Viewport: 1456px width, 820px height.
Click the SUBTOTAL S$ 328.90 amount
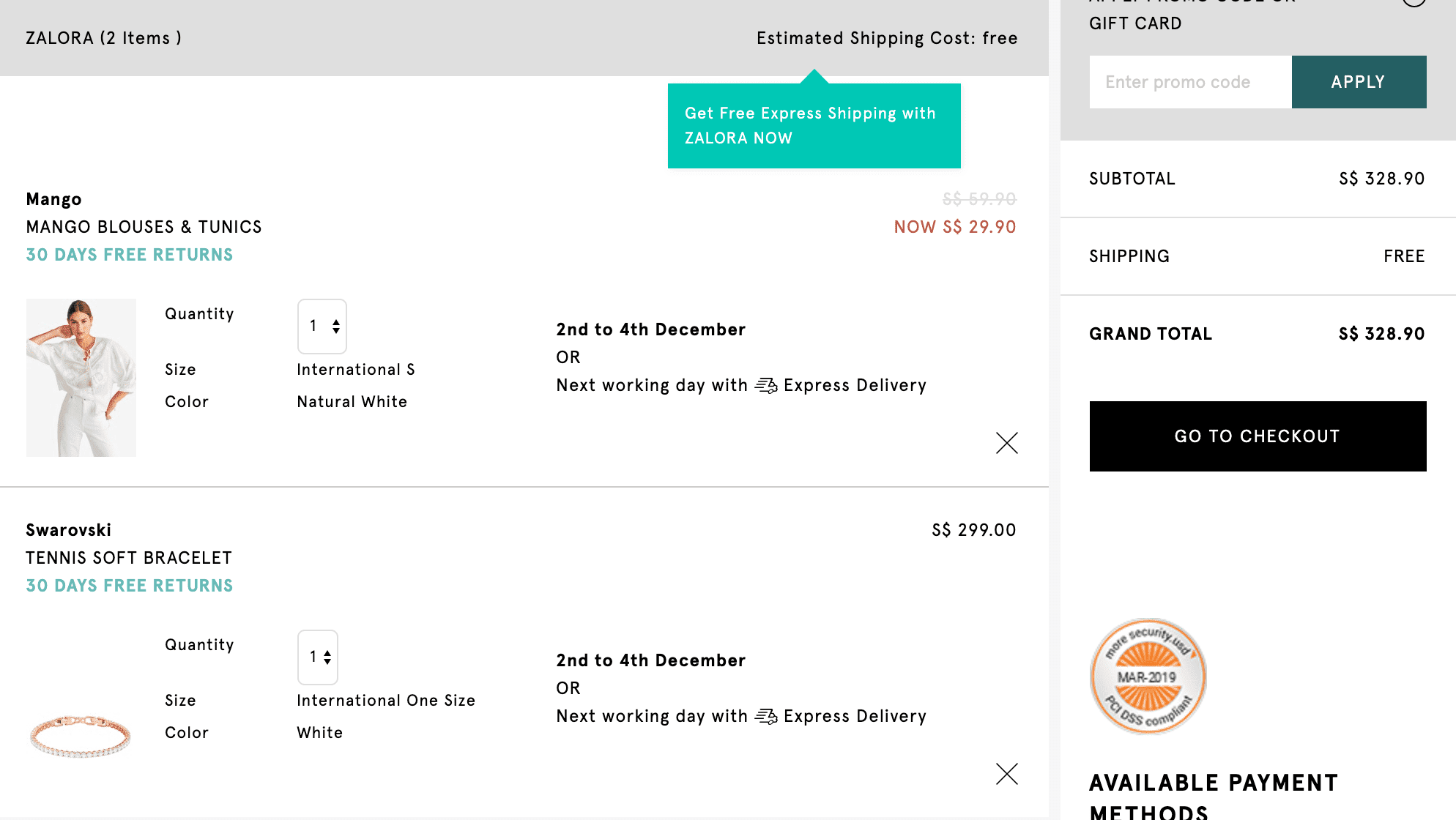(1382, 179)
